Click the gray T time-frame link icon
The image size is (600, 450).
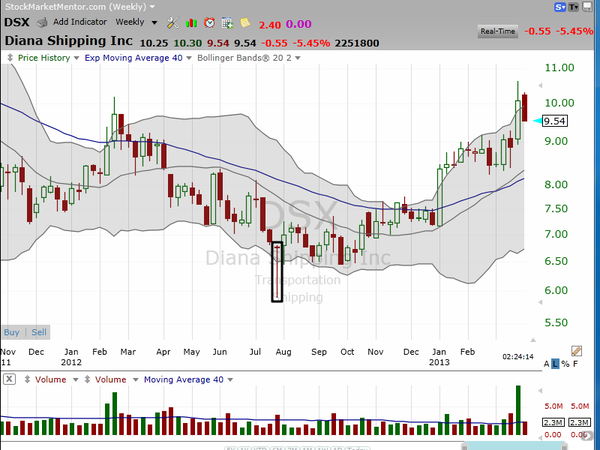pyautogui.click(x=573, y=7)
